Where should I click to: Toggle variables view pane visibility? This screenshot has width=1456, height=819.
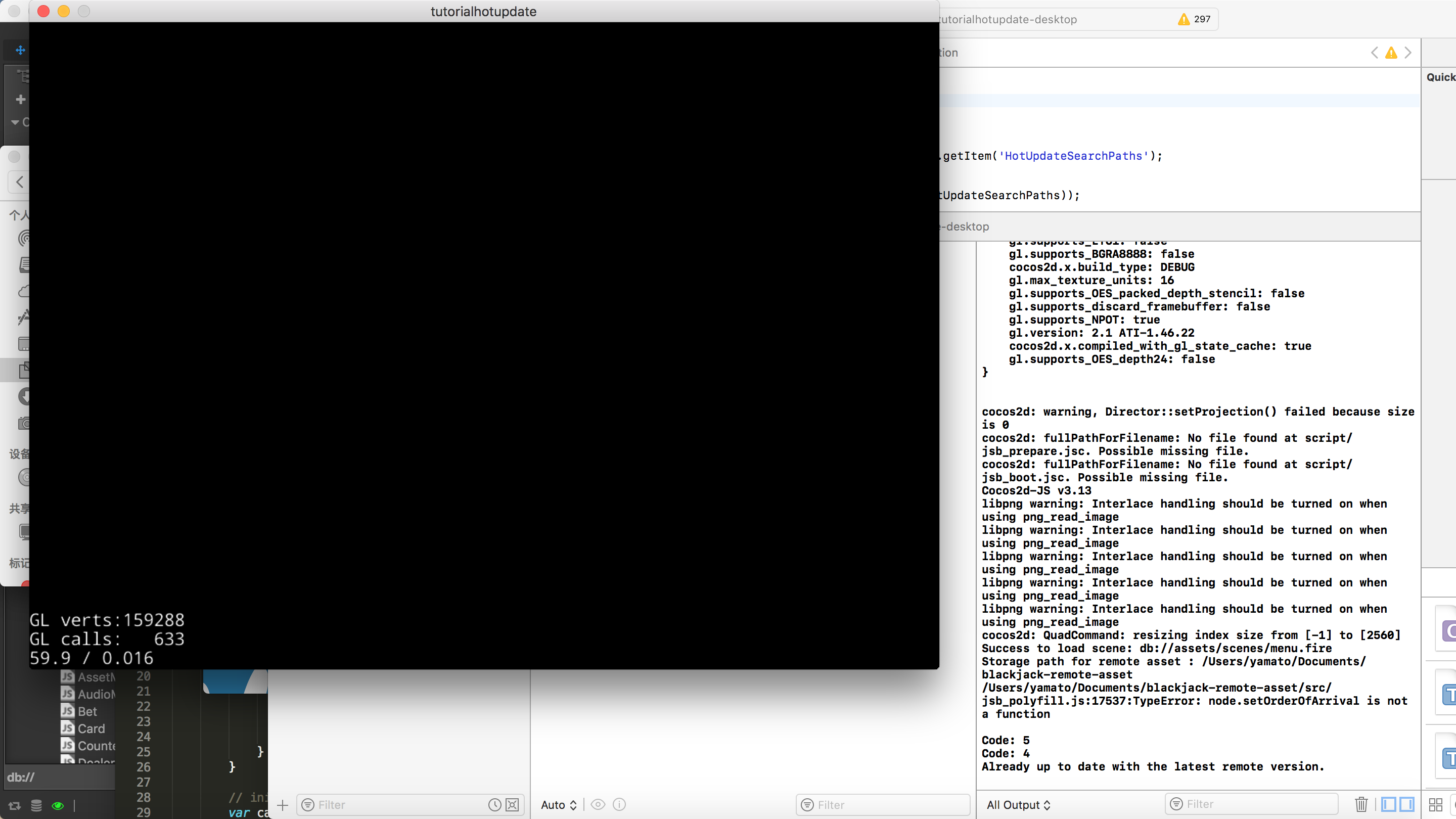[1389, 804]
